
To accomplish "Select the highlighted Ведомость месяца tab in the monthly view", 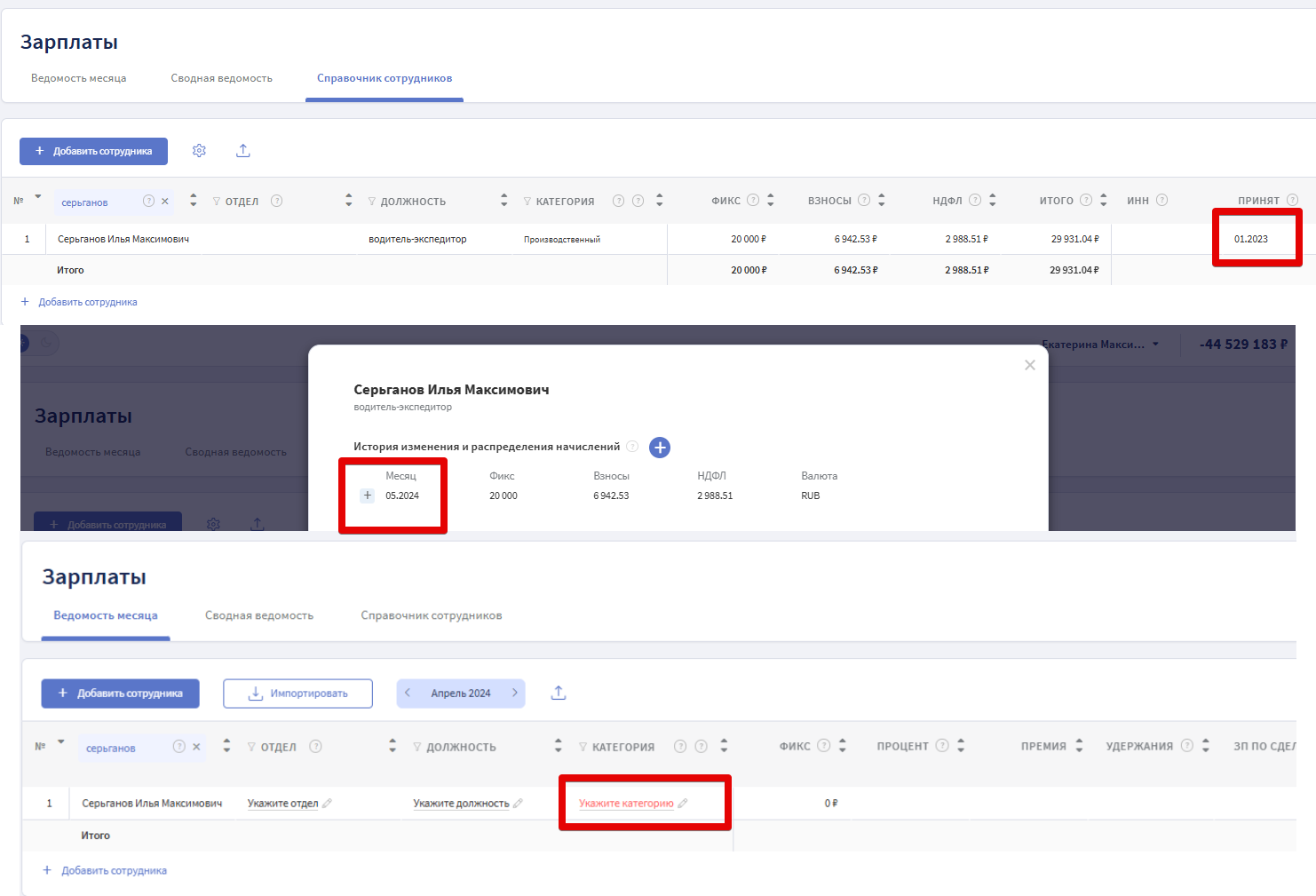I will point(106,615).
